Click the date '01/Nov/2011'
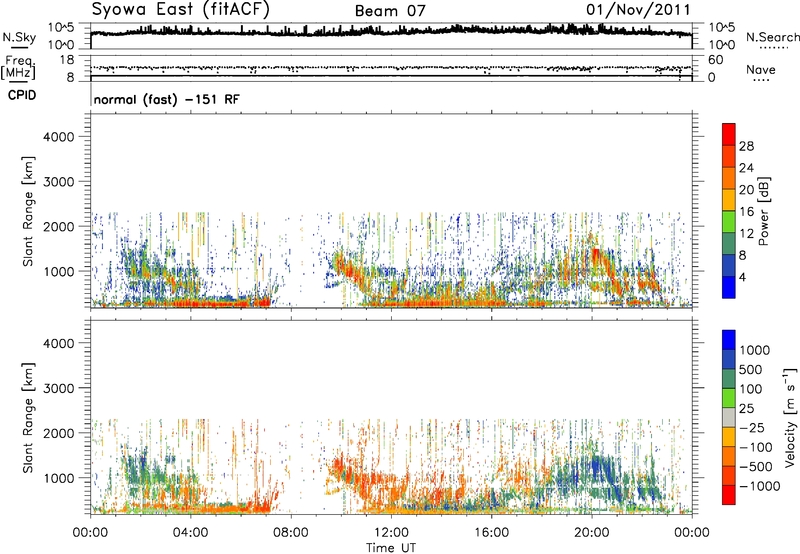 pos(638,10)
